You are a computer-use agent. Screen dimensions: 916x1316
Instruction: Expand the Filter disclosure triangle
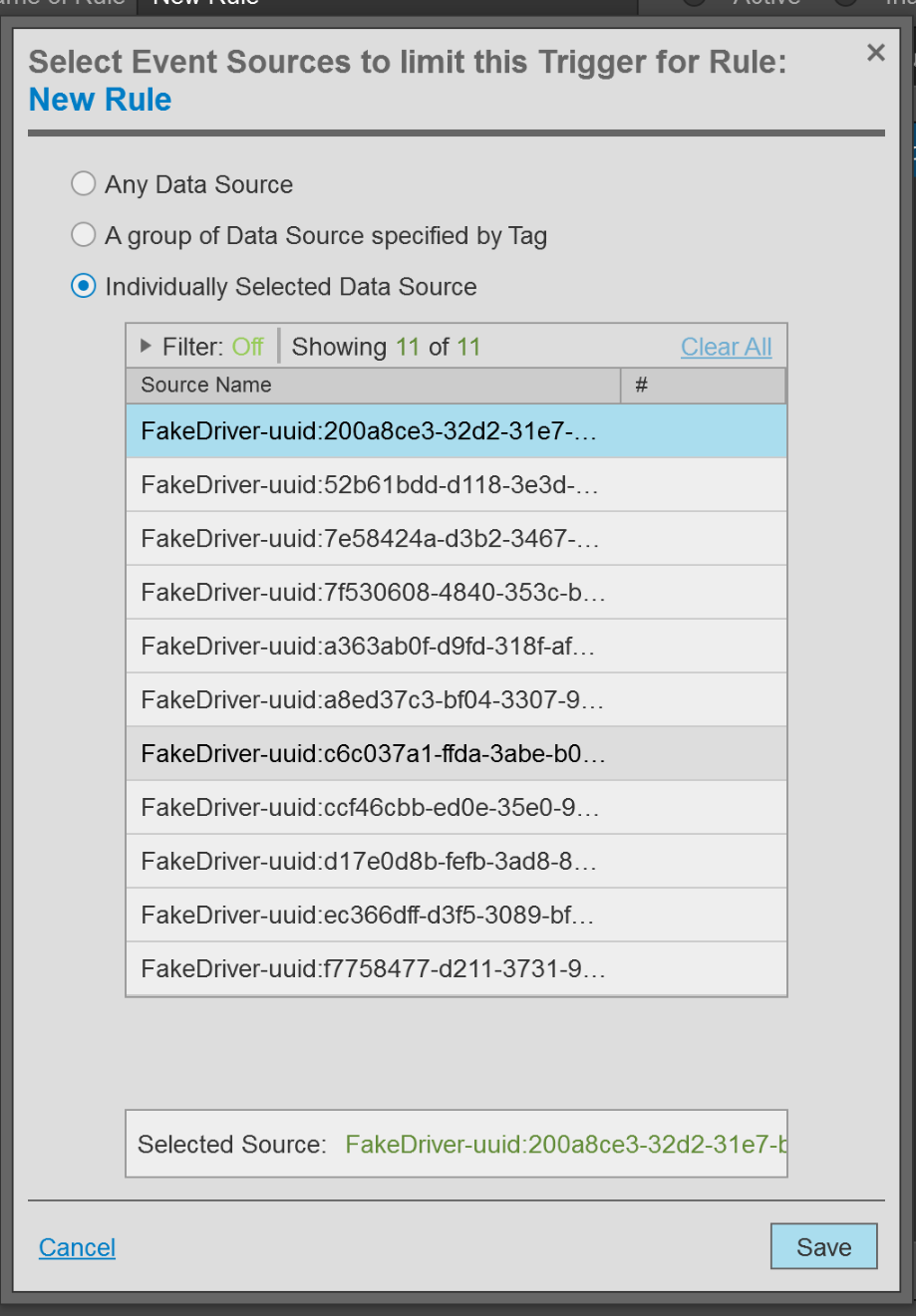pyautogui.click(x=146, y=347)
